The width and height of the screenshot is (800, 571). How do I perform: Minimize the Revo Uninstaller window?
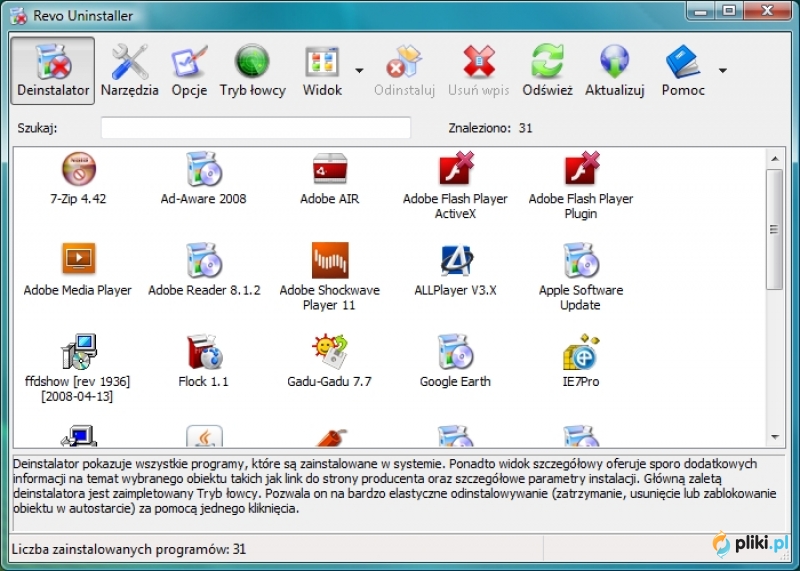click(701, 10)
